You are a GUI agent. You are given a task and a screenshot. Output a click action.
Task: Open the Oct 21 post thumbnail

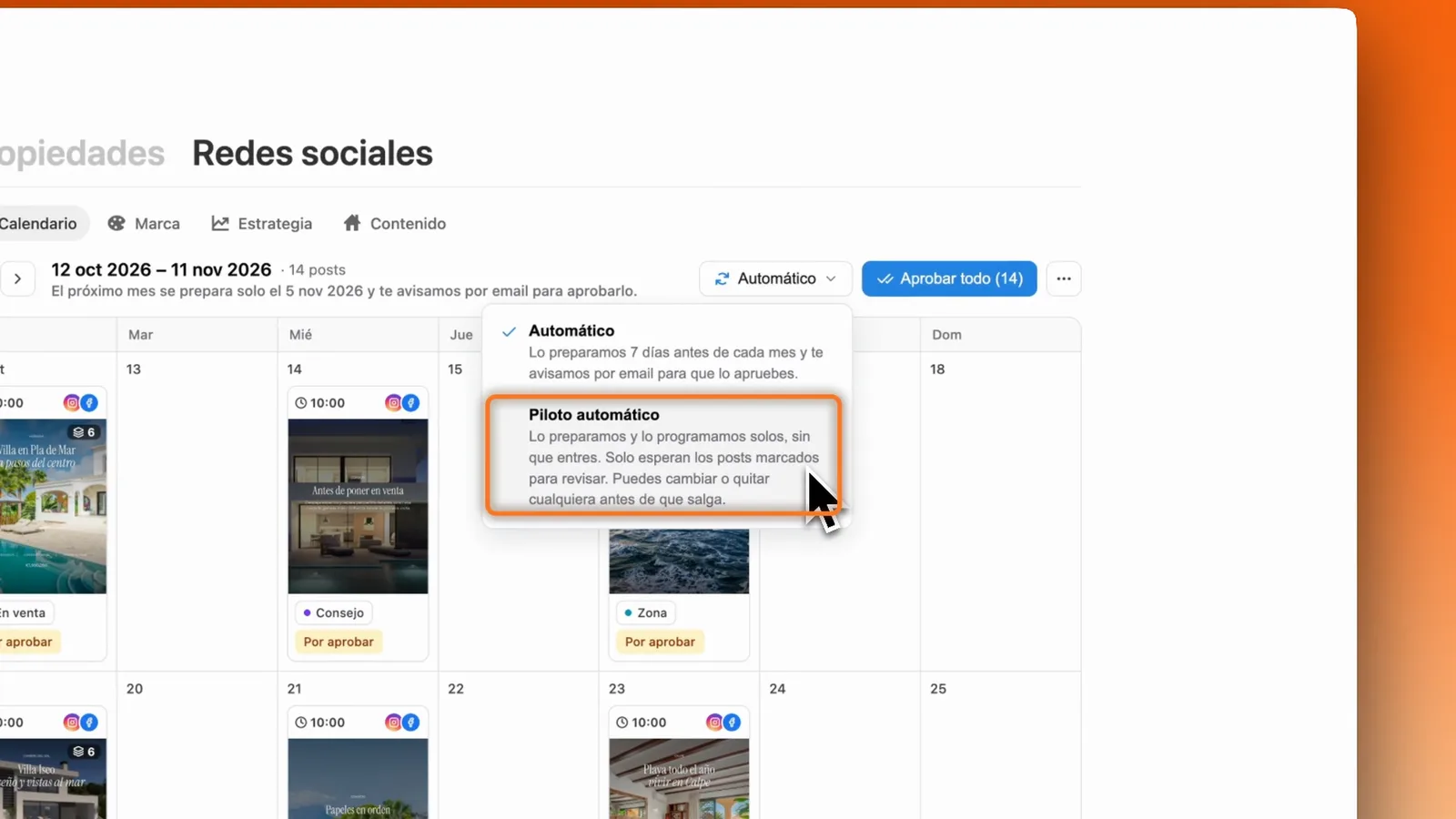[358, 779]
